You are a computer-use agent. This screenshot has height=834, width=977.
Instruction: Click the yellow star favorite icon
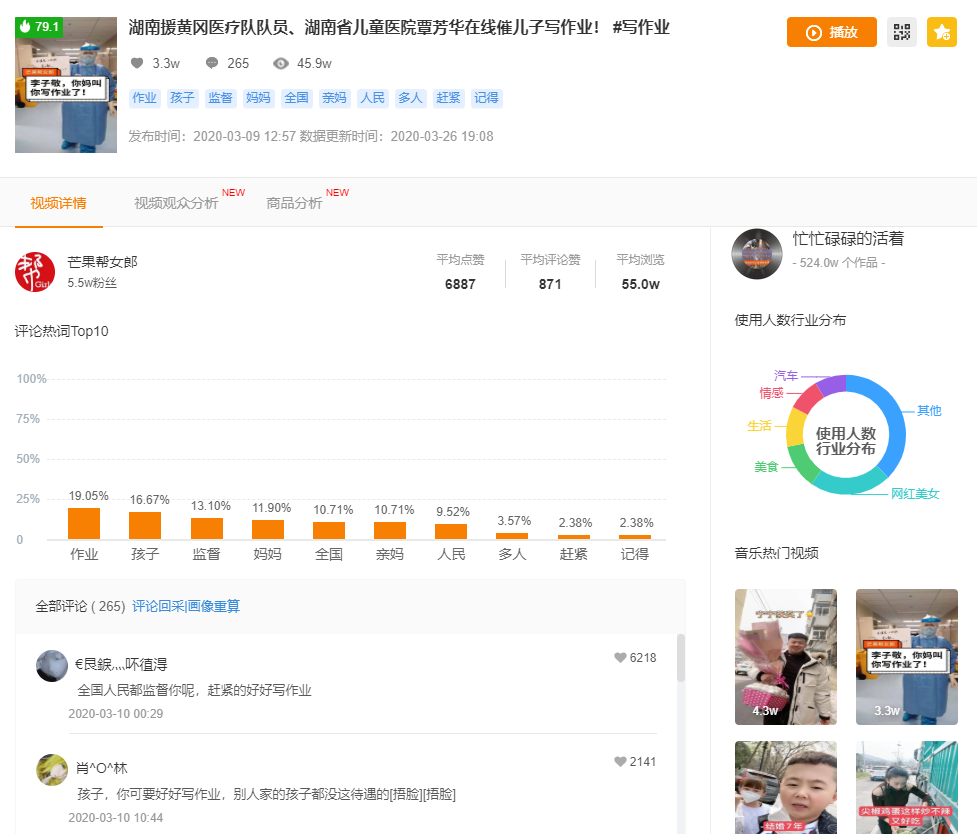click(x=941, y=32)
